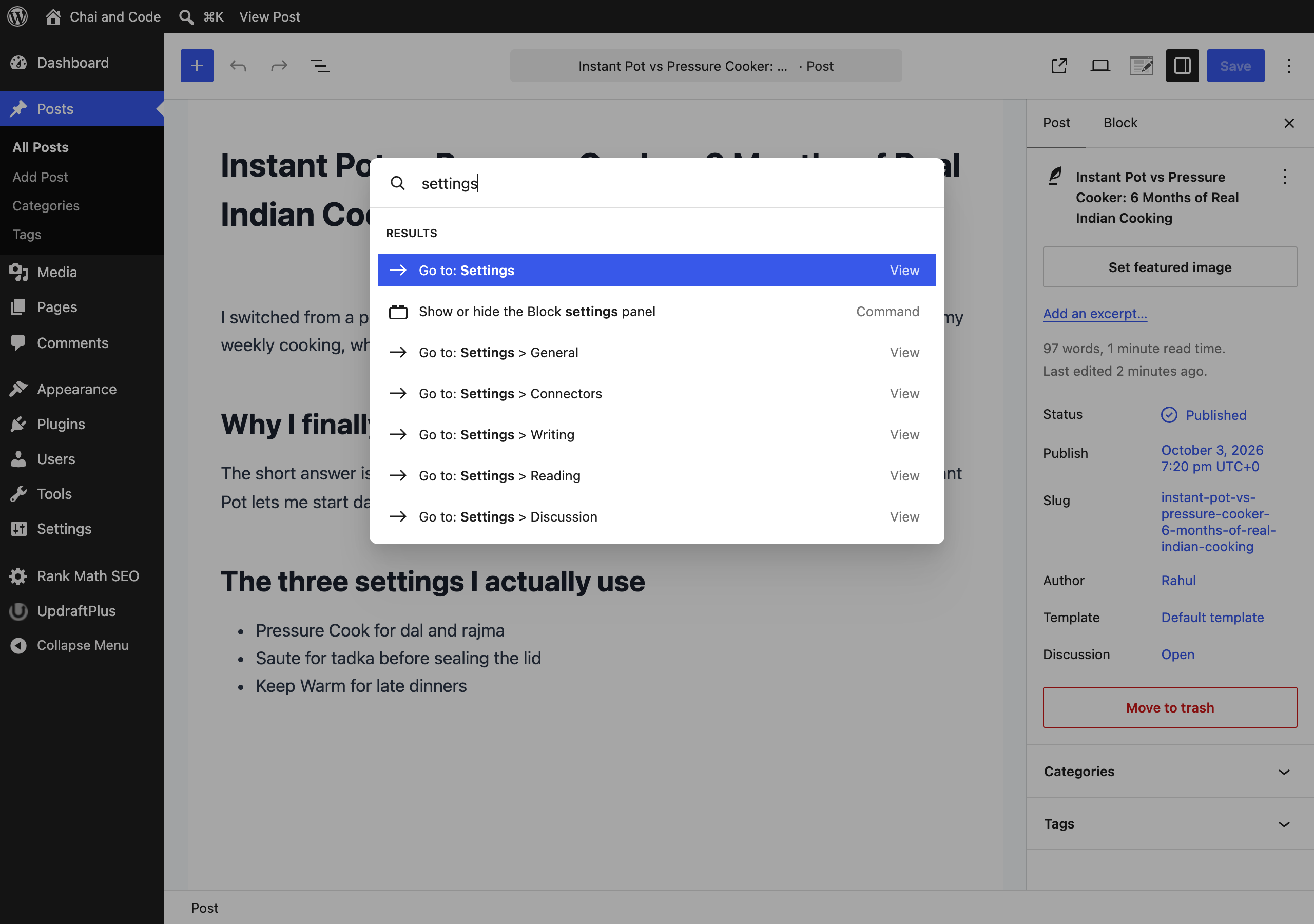This screenshot has width=1314, height=924.
Task: Expand the Tags panel
Action: pos(1170,824)
